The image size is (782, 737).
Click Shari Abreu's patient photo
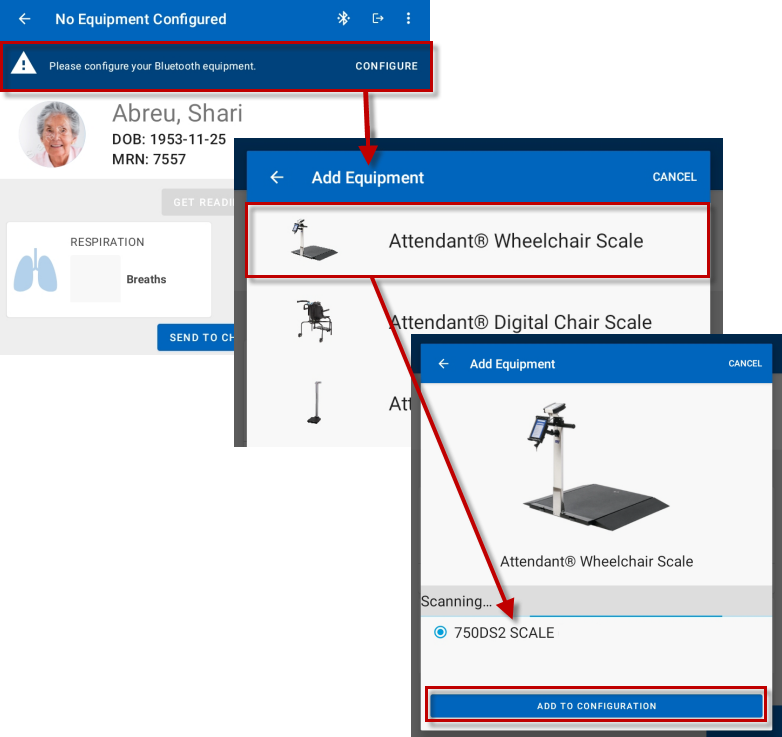click(52, 134)
